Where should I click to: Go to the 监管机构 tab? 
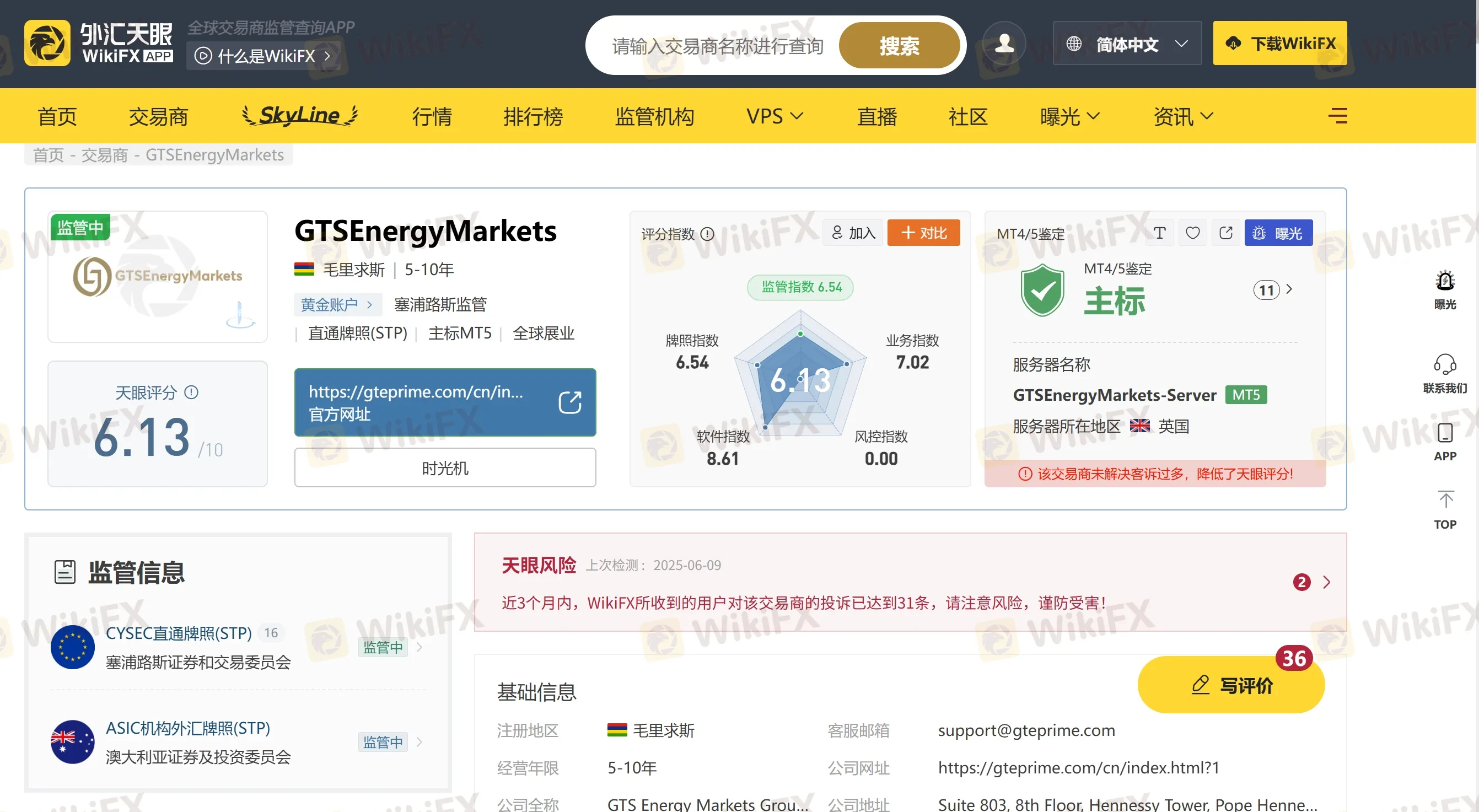(654, 116)
